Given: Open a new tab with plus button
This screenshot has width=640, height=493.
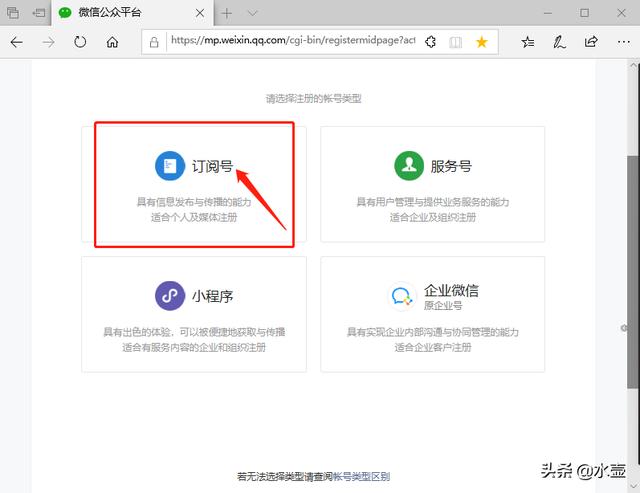Looking at the screenshot, I should [227, 13].
